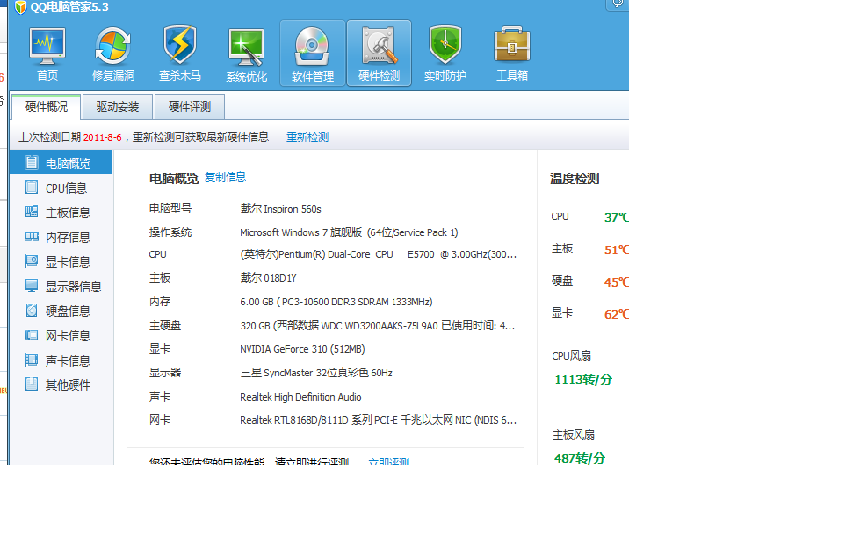Viewport: 864px width, 540px height.
Task: Select the 系统优化 icon
Action: point(246,54)
